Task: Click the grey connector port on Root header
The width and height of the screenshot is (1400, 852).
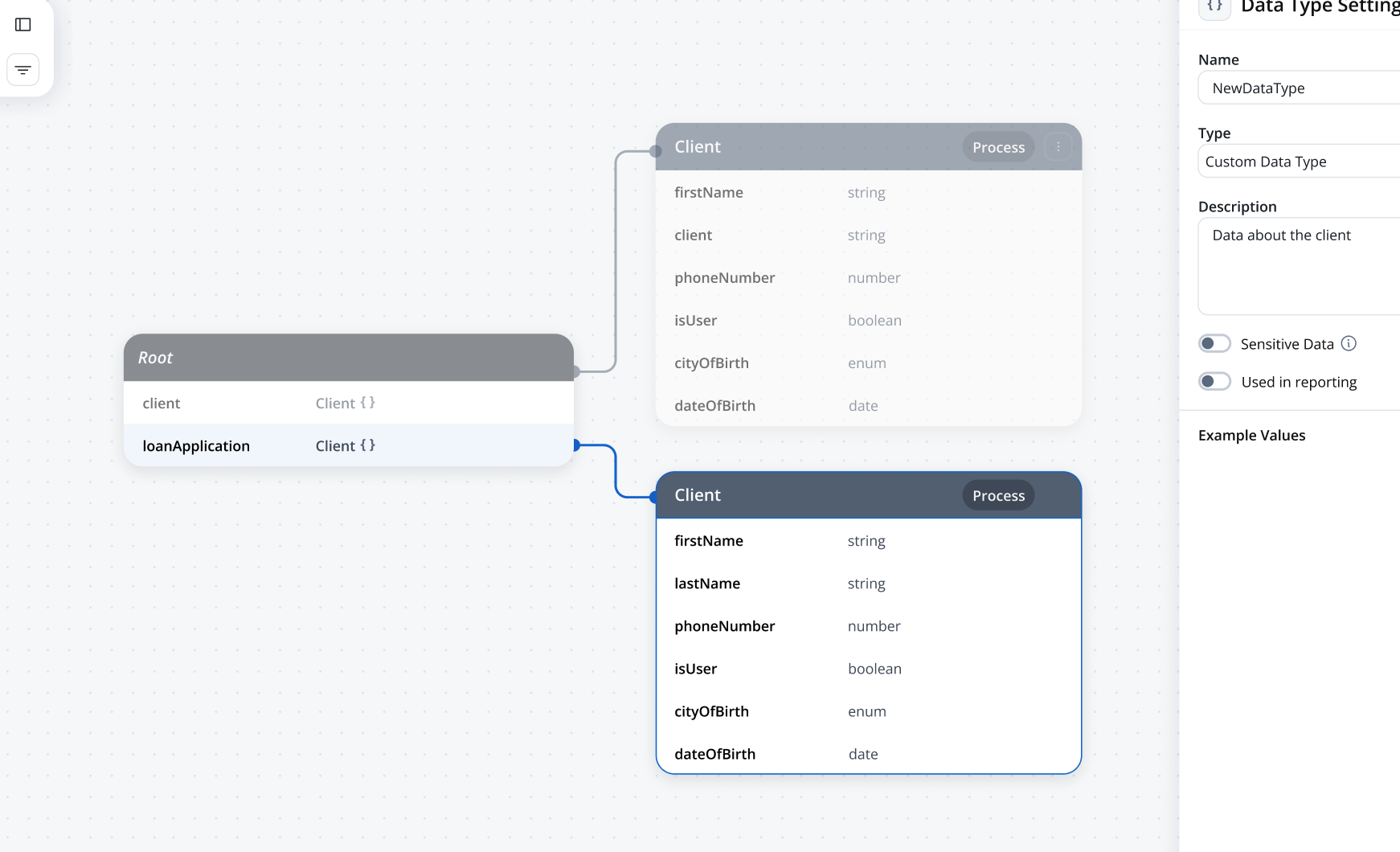Action: click(x=575, y=371)
